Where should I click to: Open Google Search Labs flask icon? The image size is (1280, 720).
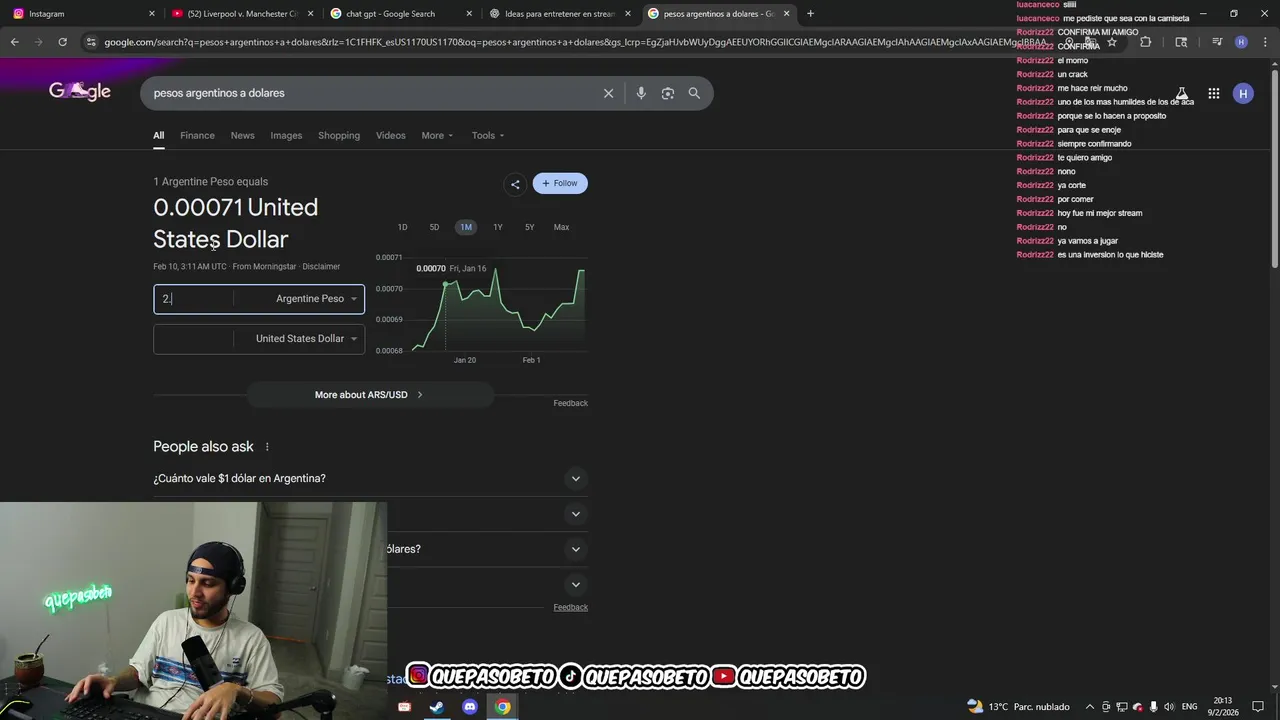point(1181,93)
